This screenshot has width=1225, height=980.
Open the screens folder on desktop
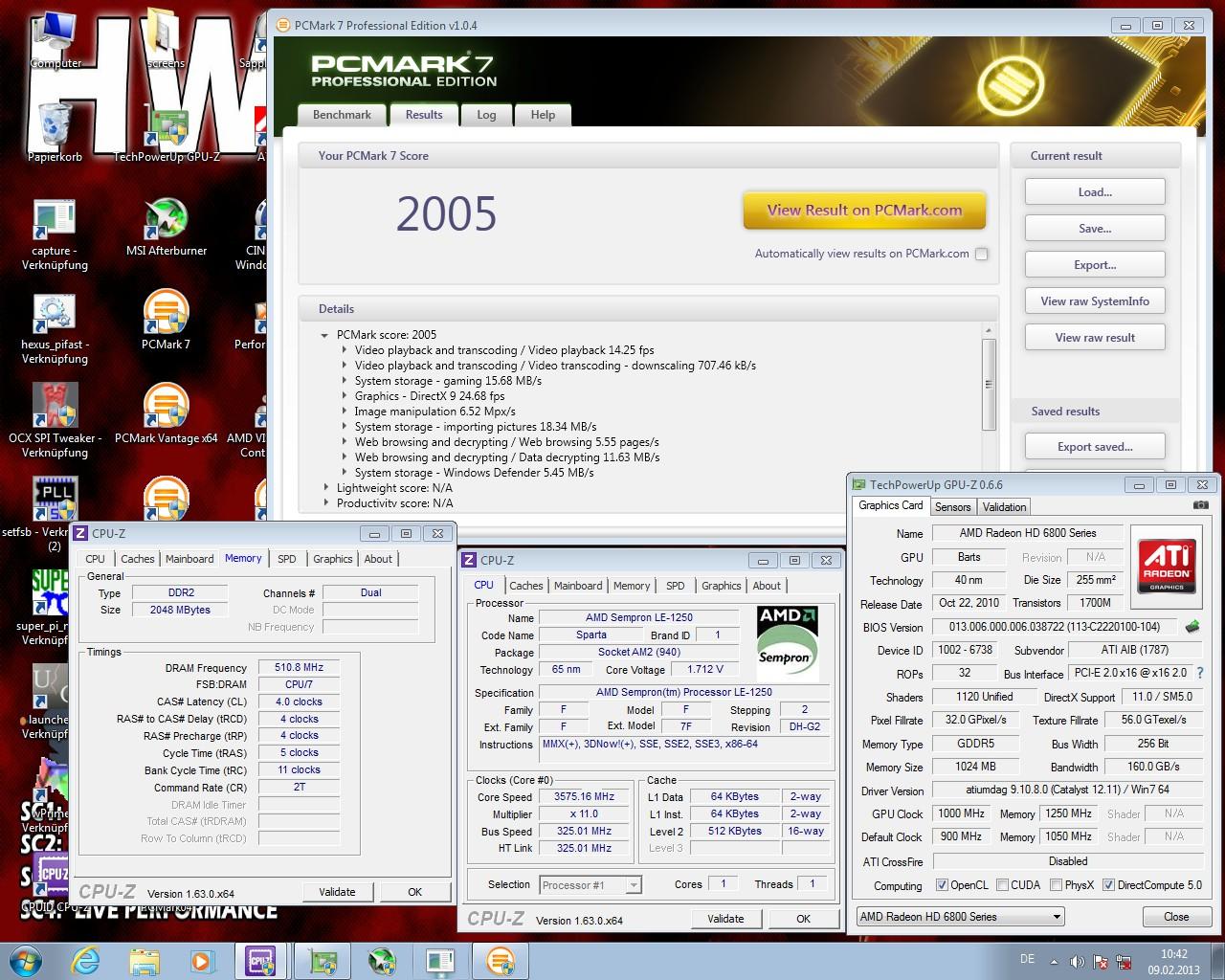[166, 40]
